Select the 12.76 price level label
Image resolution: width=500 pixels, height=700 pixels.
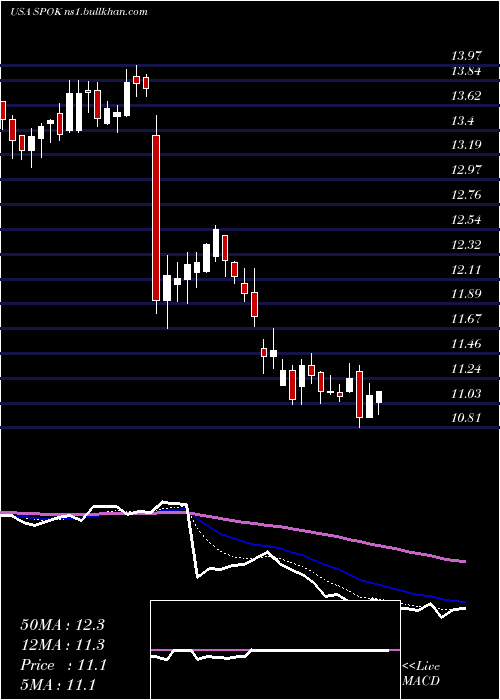(x=466, y=195)
